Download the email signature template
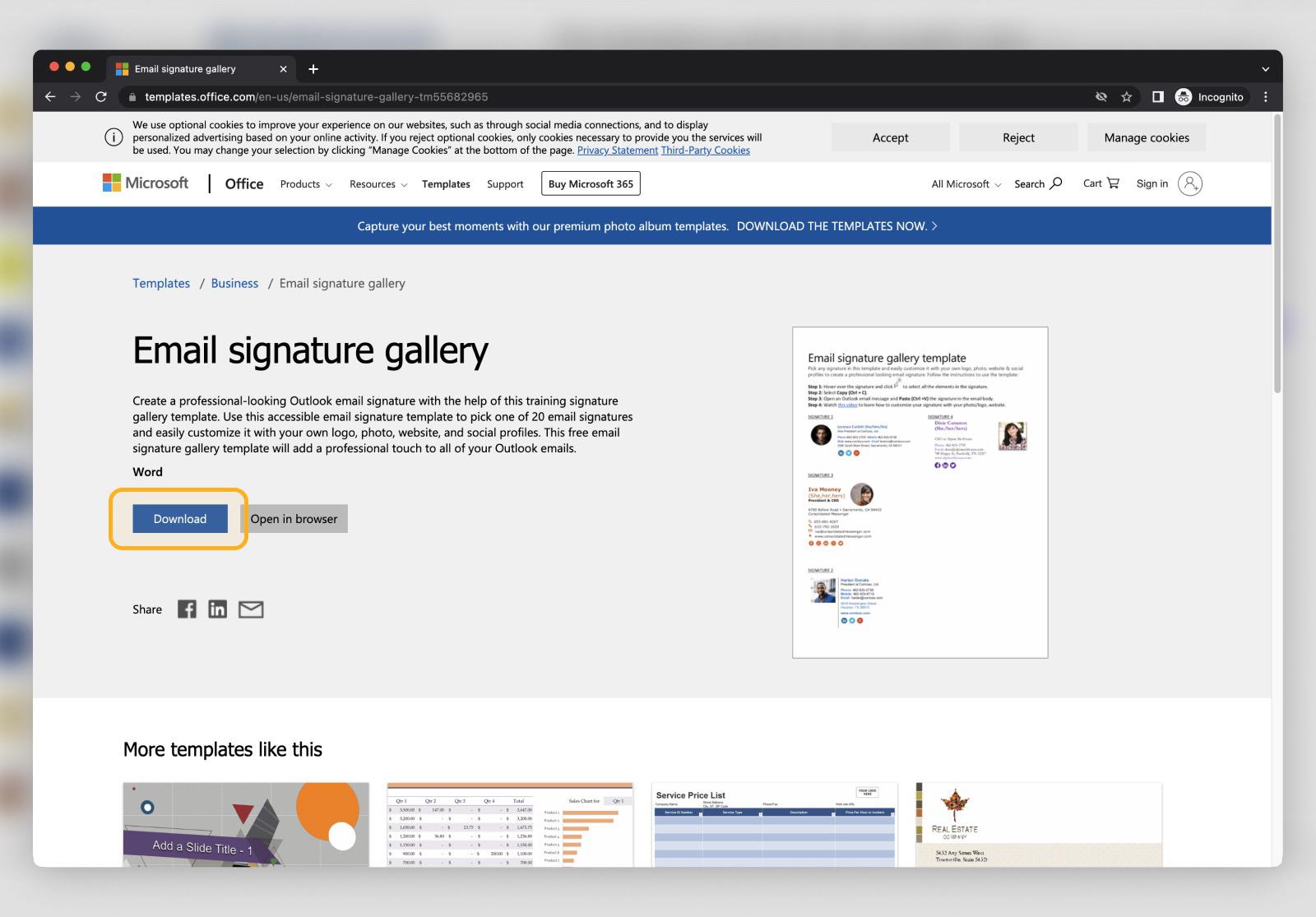This screenshot has height=917, width=1316. coord(179,518)
